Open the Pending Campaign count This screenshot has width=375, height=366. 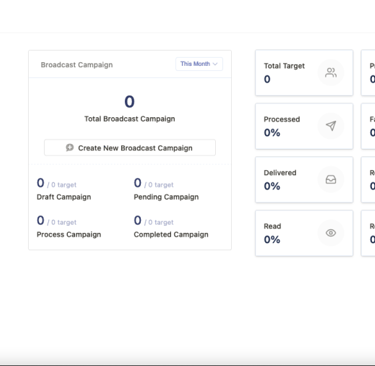click(137, 183)
